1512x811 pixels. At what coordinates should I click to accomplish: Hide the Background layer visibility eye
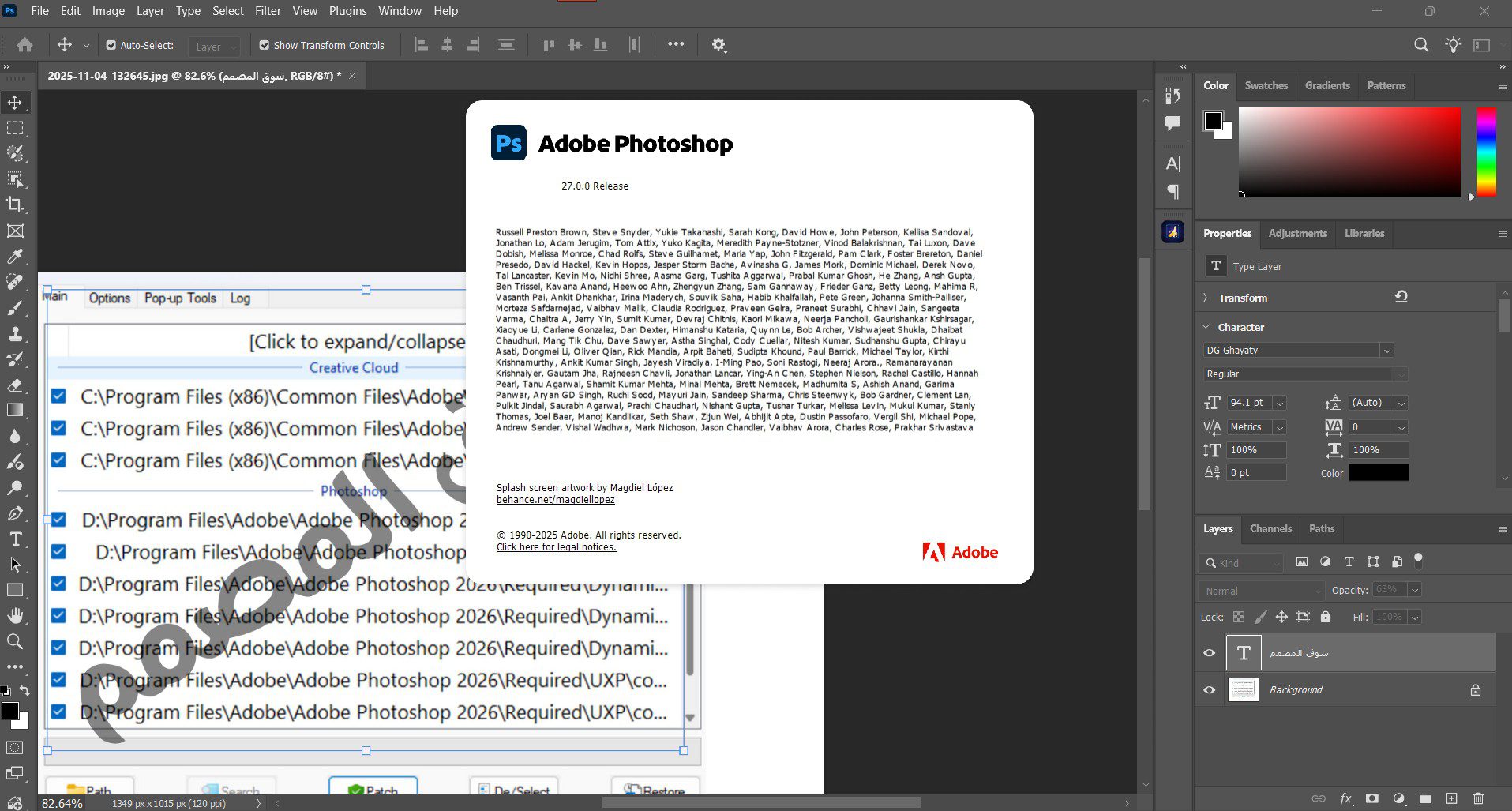[x=1209, y=689]
